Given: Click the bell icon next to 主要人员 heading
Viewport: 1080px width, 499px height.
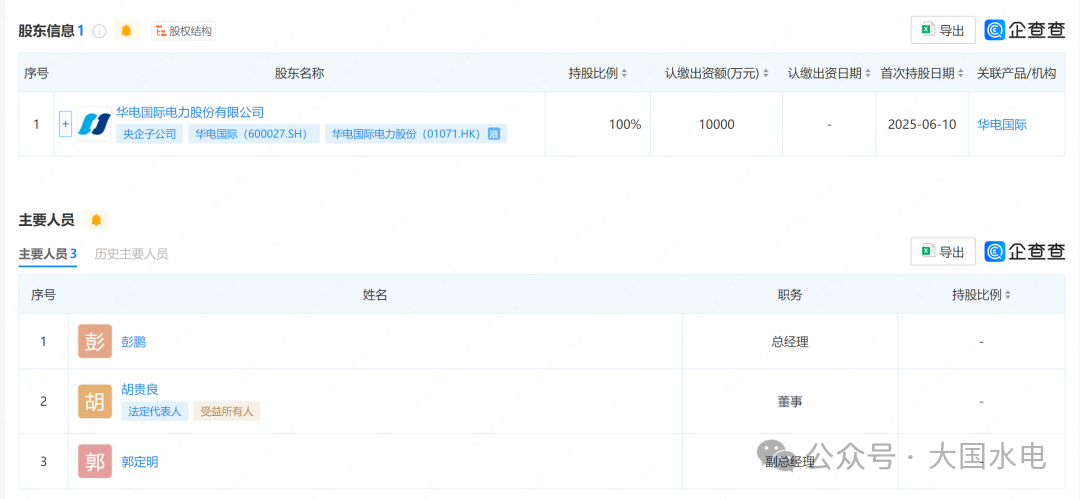Looking at the screenshot, I should 96,220.
